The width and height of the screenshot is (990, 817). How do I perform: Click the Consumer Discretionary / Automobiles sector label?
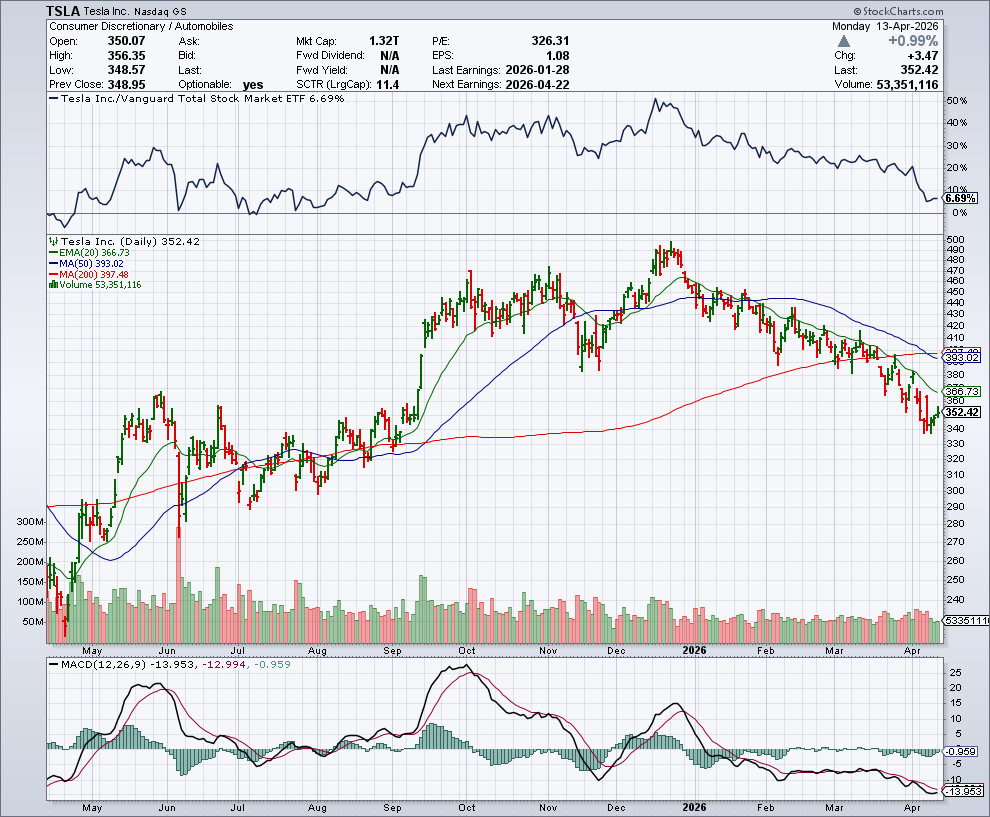[x=141, y=26]
